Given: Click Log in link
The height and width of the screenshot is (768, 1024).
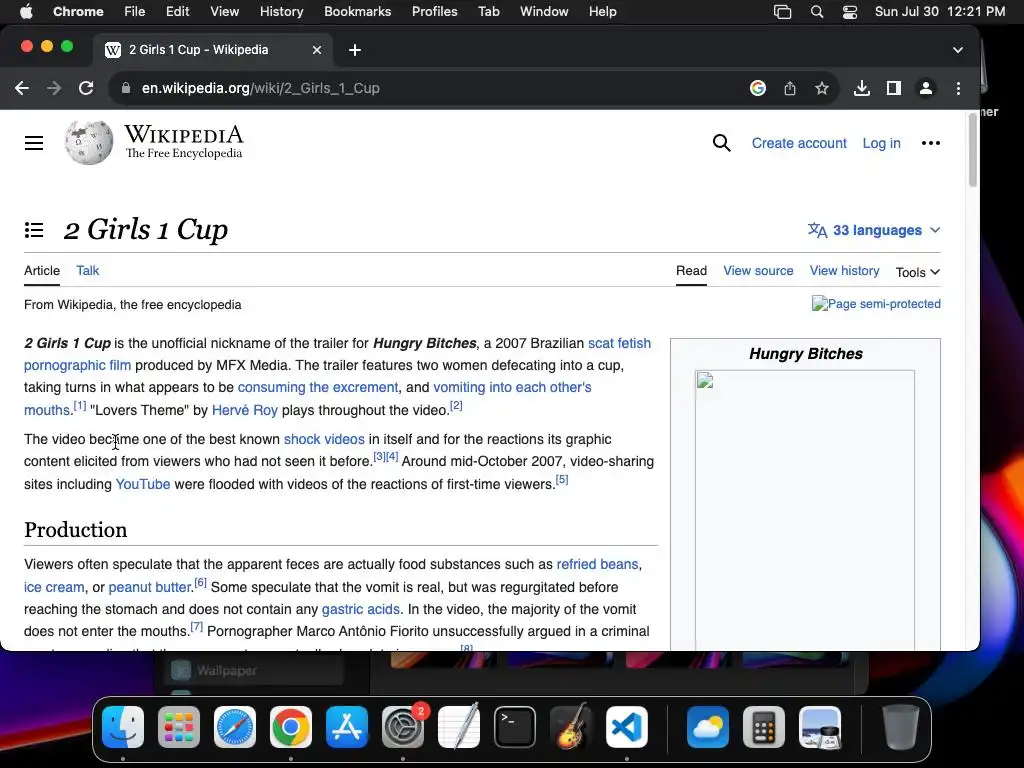Looking at the screenshot, I should [x=881, y=143].
